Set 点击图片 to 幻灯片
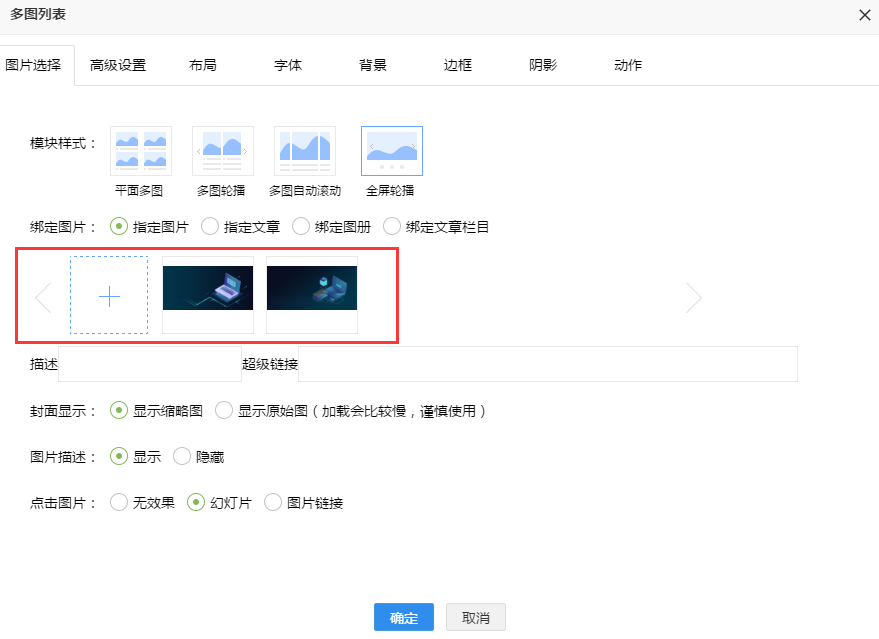Screen dimensions: 879x639 click(x=196, y=502)
